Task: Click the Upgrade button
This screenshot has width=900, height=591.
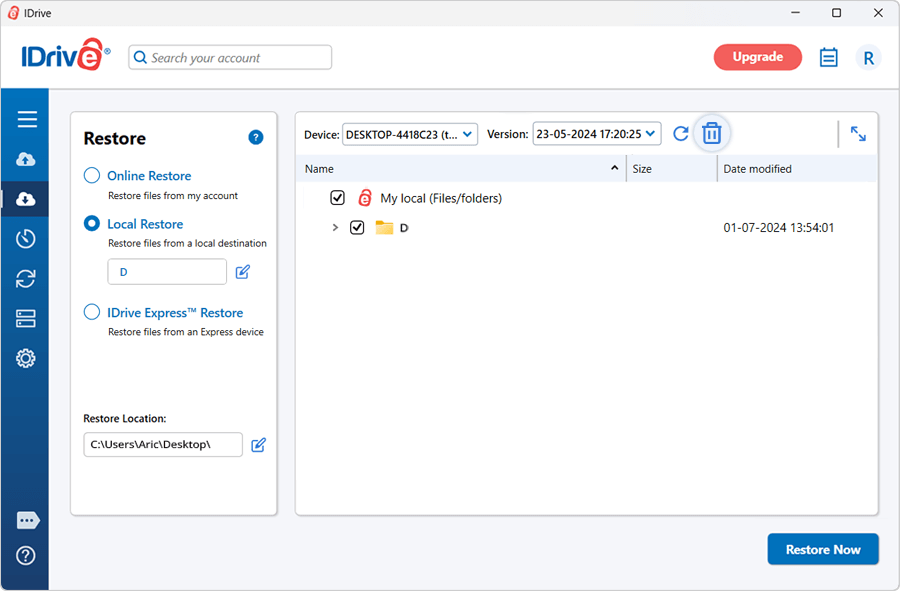Action: click(758, 57)
